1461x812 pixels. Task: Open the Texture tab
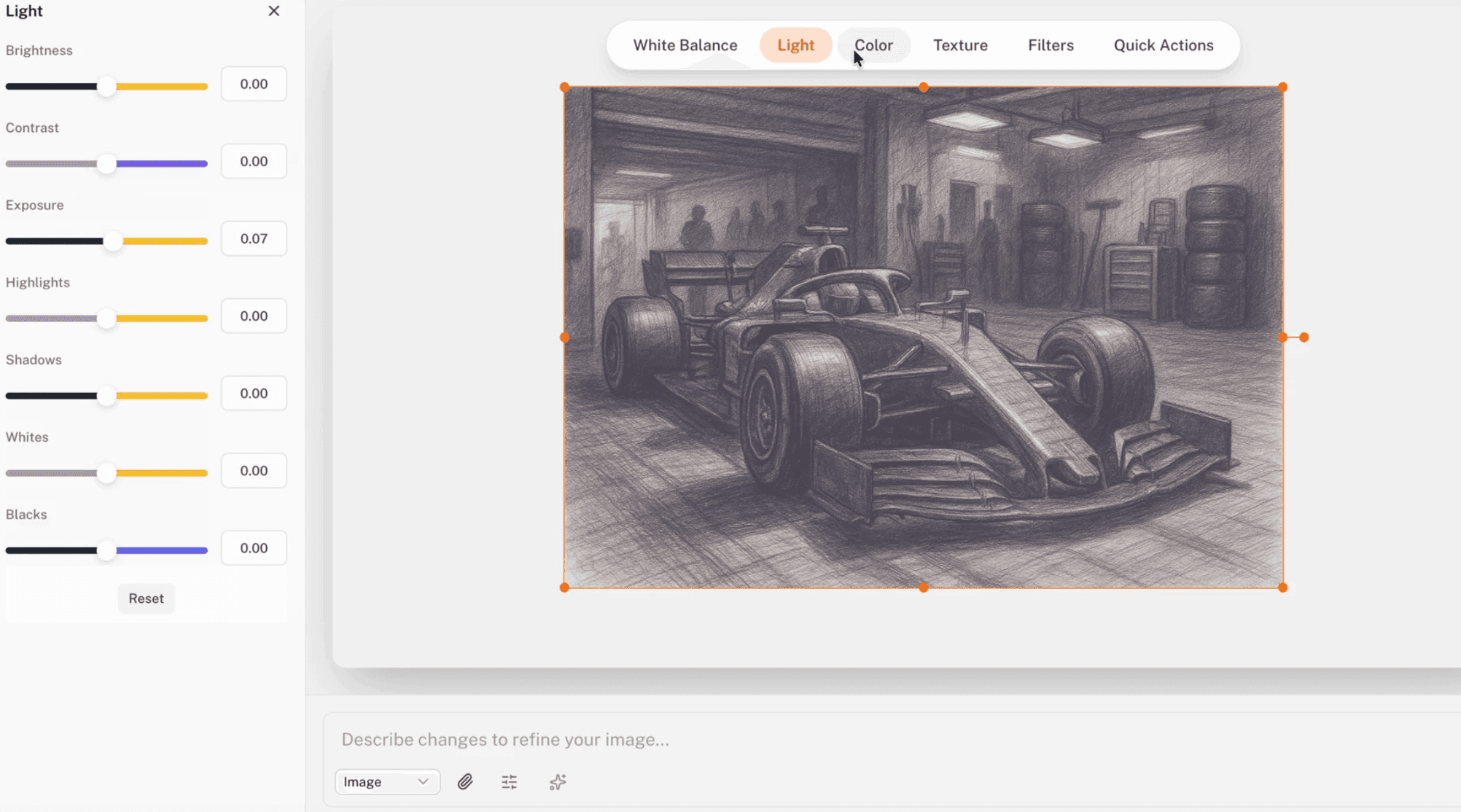(960, 44)
